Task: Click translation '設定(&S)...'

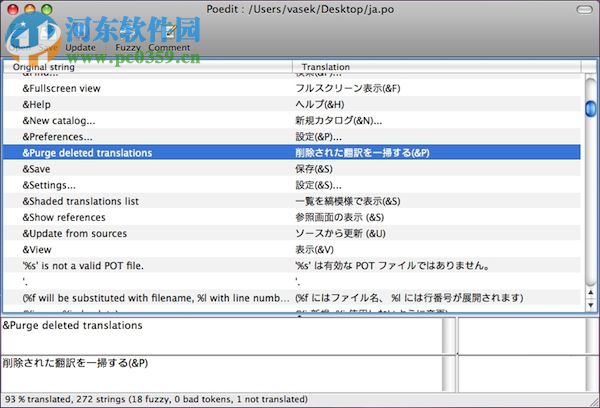Action: click(318, 185)
